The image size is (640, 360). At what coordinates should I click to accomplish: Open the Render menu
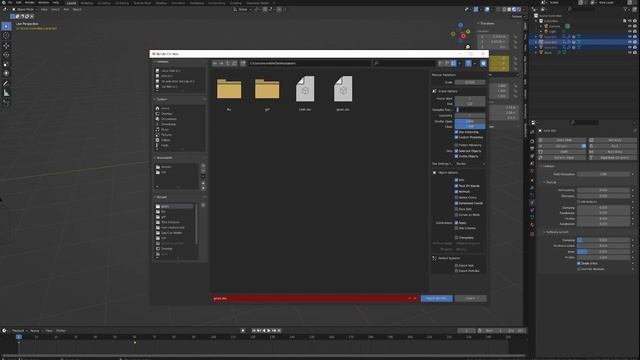pyautogui.click(x=29, y=2)
